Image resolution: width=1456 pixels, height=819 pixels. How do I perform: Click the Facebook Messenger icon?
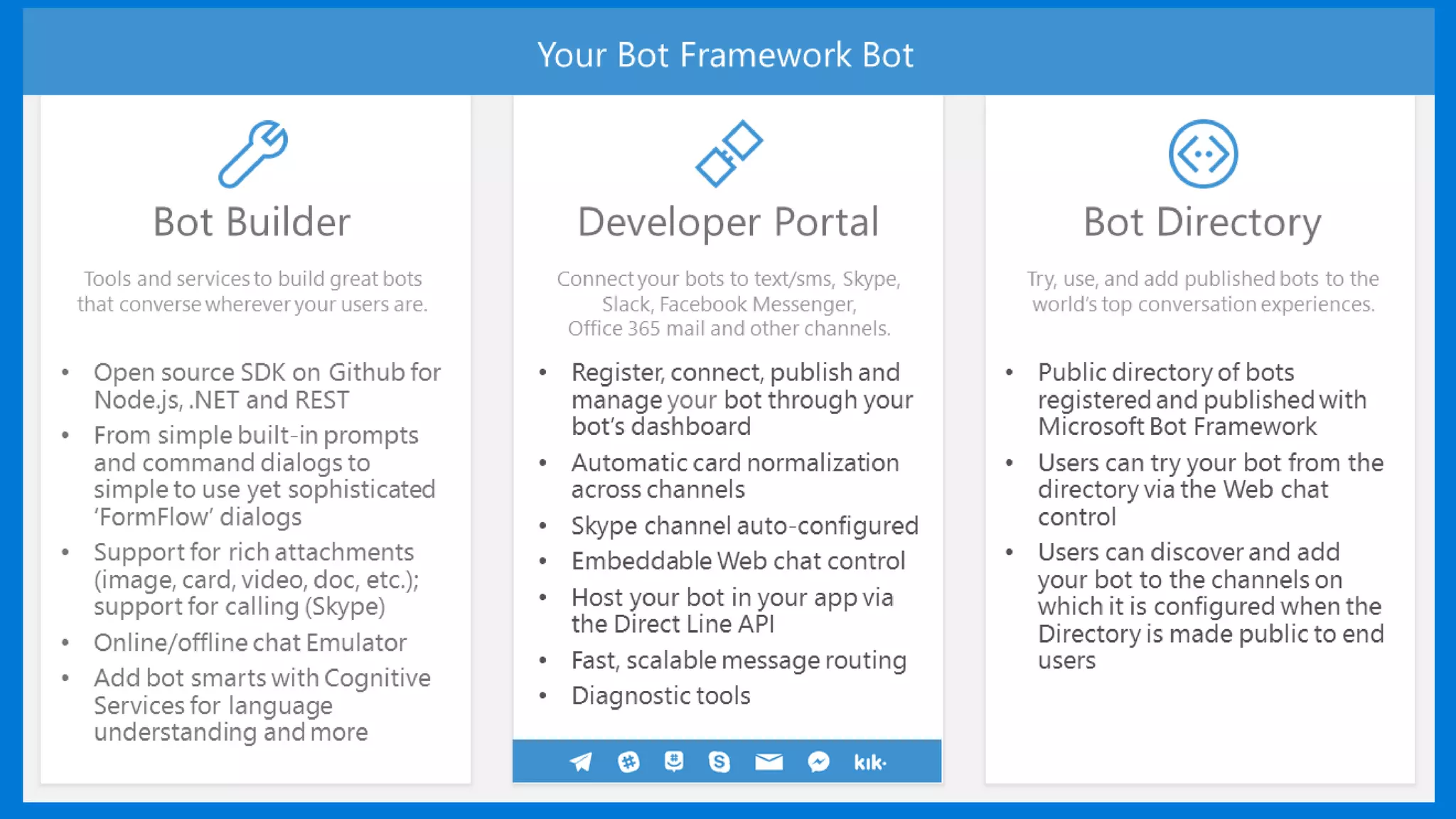click(x=818, y=762)
